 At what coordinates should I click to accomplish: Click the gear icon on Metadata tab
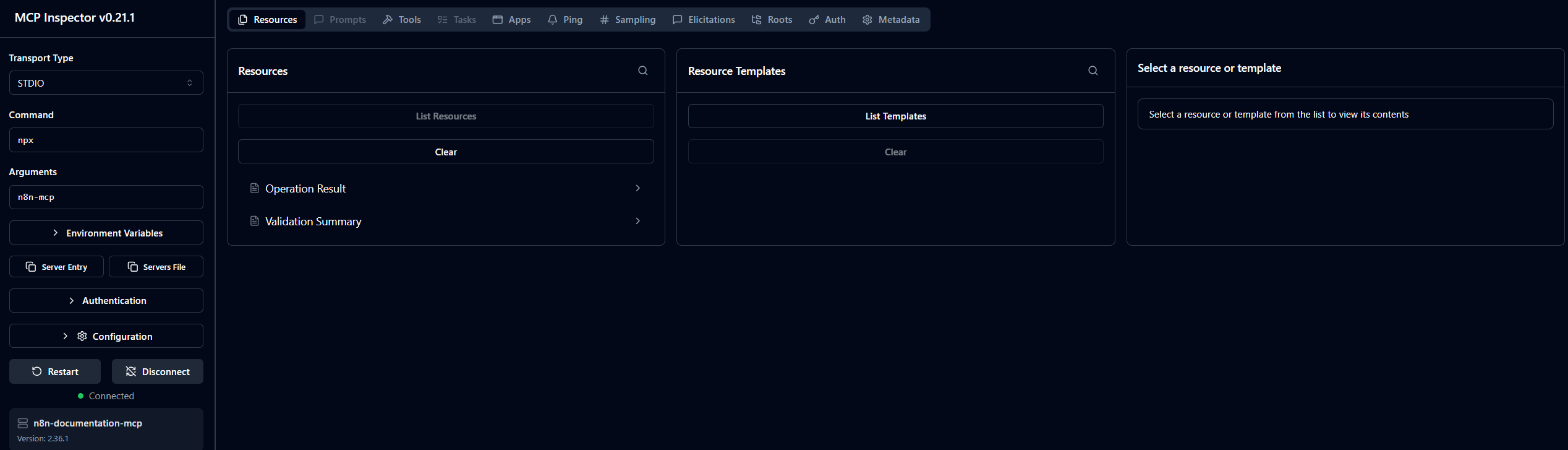(867, 20)
